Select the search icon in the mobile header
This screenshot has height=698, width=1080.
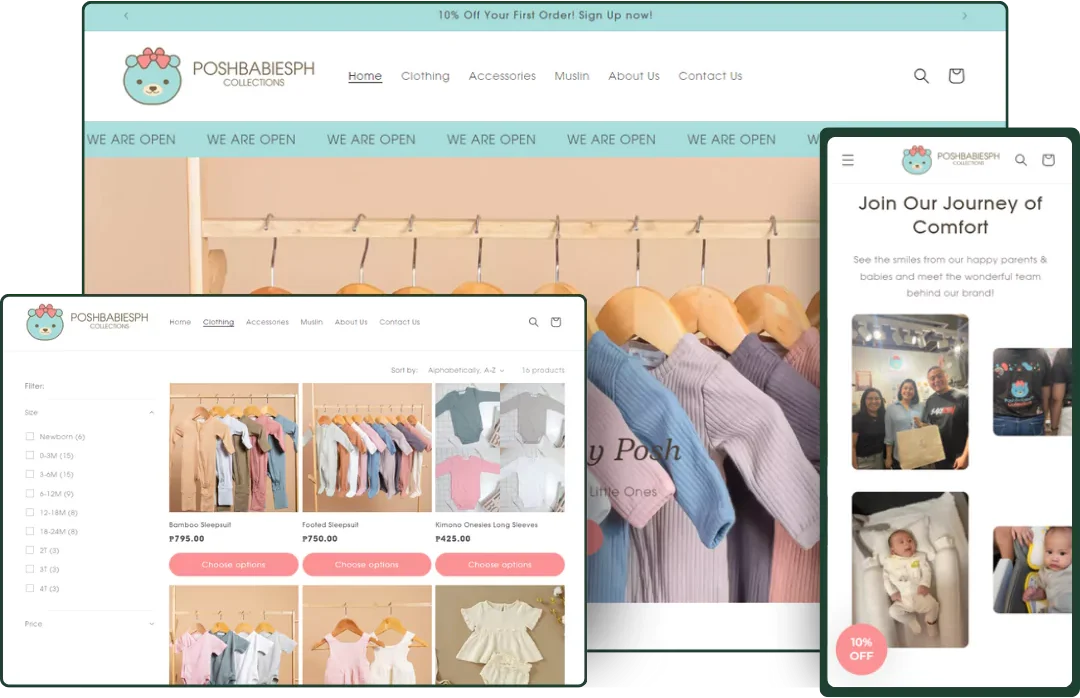1021,159
